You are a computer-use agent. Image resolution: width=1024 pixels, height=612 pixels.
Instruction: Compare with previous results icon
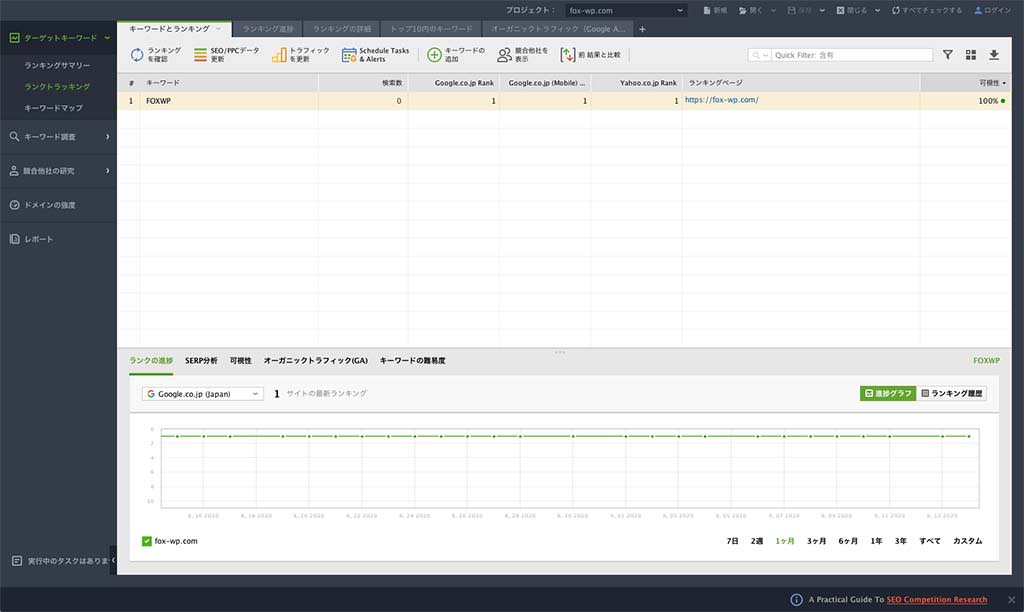[568, 55]
